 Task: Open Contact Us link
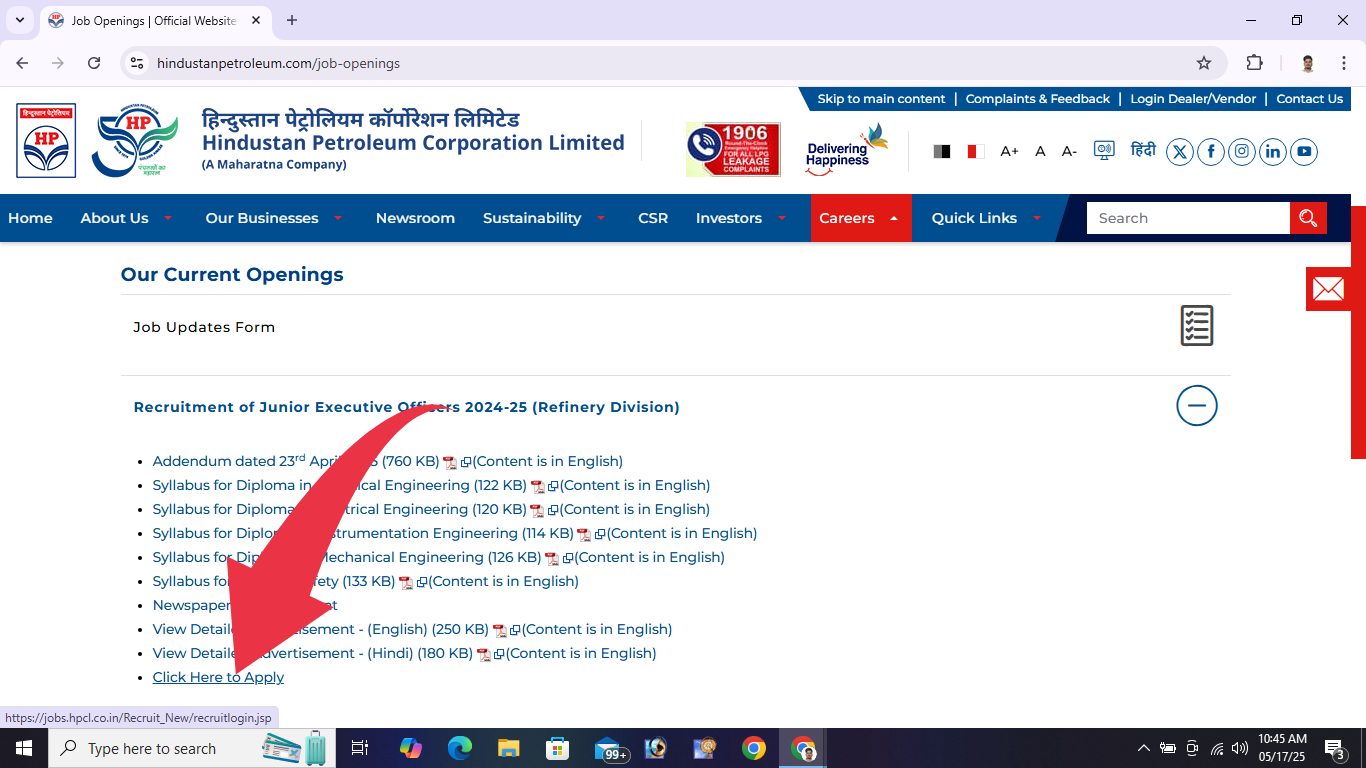click(x=1309, y=99)
